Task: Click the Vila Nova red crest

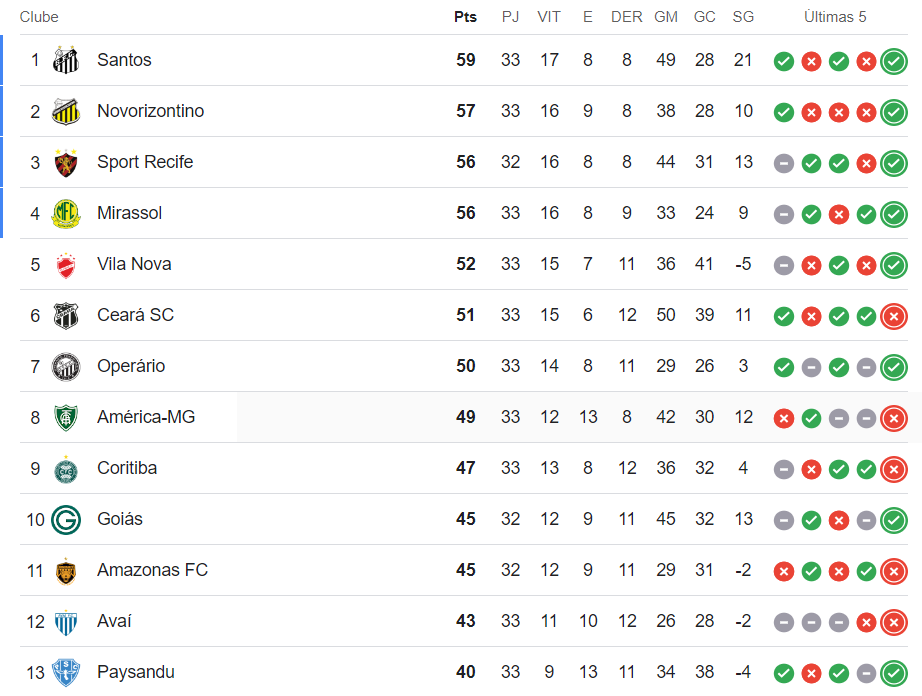Action: click(x=66, y=264)
